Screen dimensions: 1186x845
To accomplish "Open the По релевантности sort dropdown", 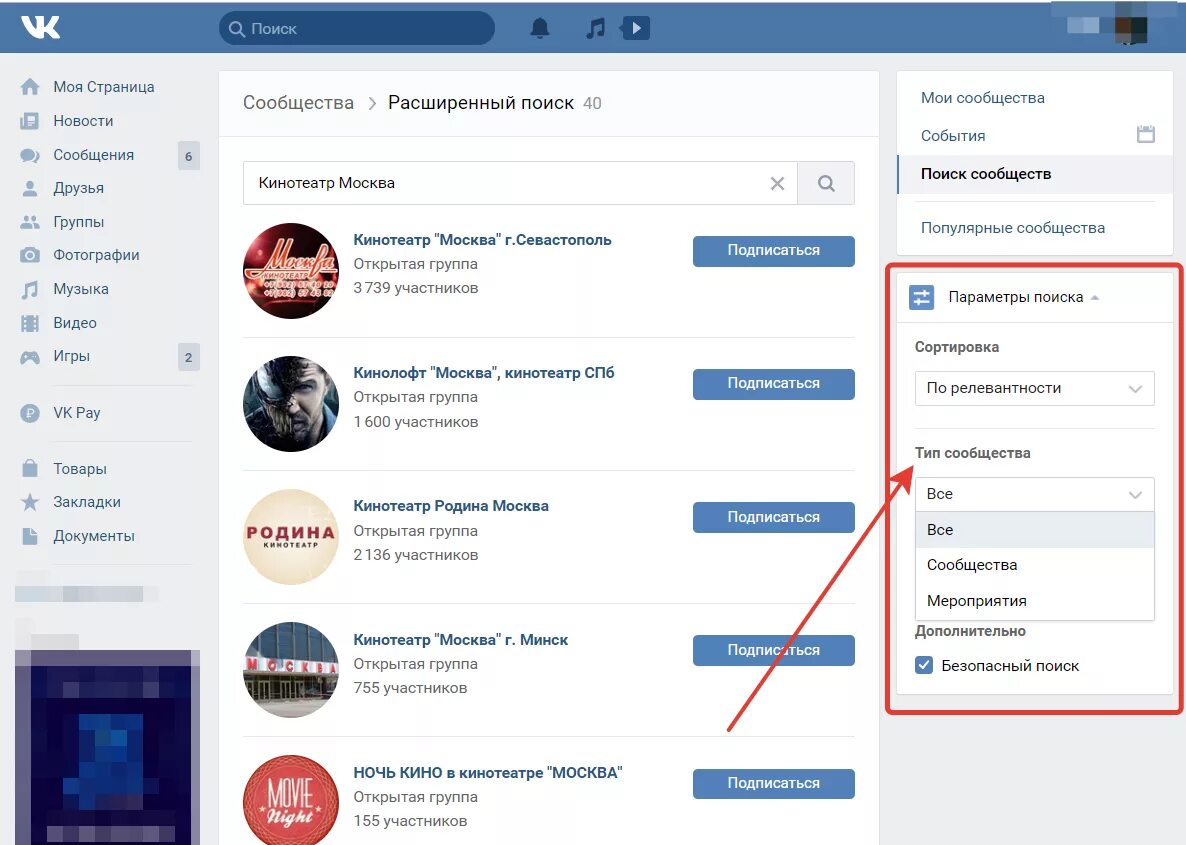I will [1034, 388].
